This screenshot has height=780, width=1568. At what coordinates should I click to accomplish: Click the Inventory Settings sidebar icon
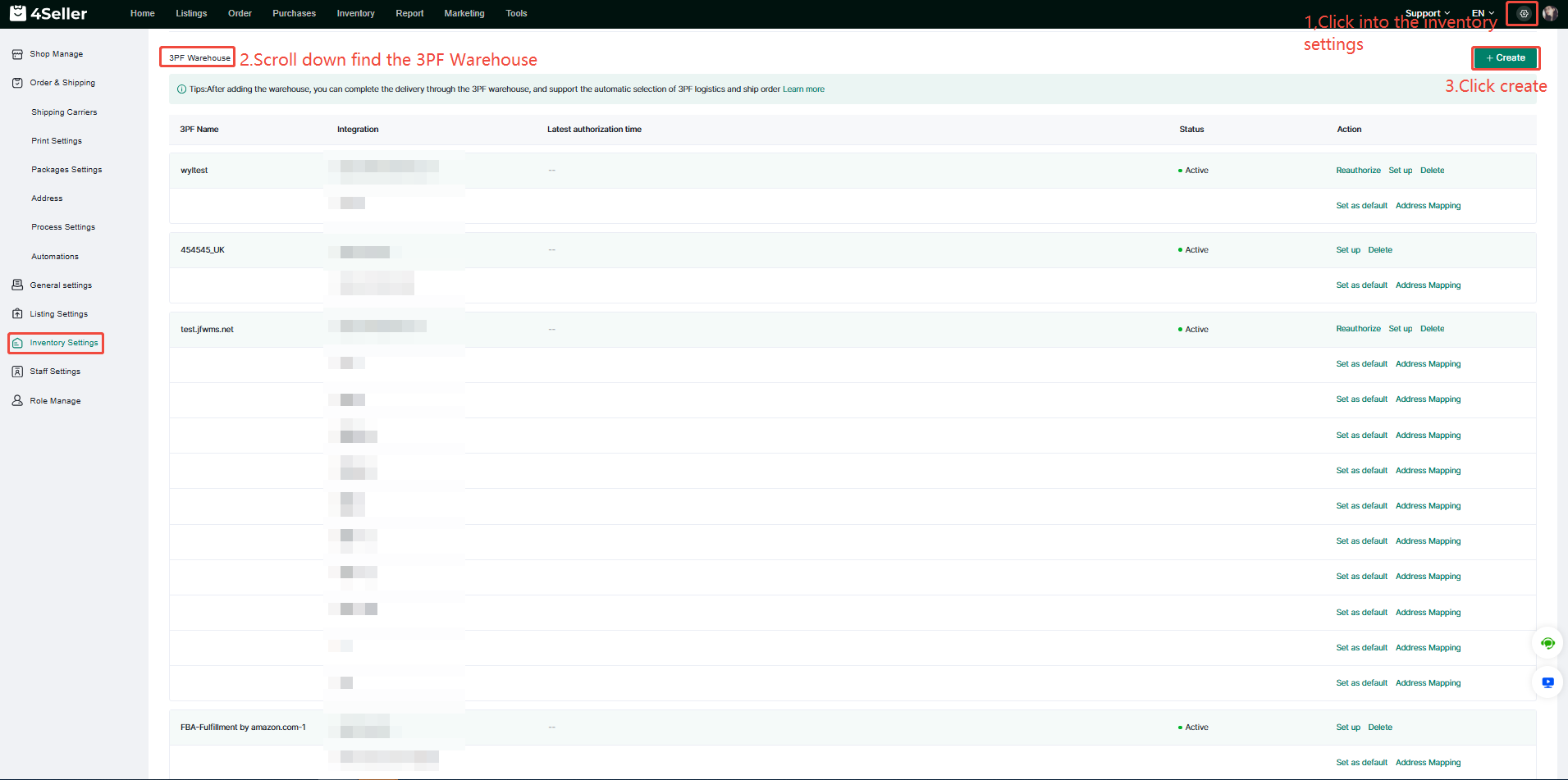[x=17, y=343]
